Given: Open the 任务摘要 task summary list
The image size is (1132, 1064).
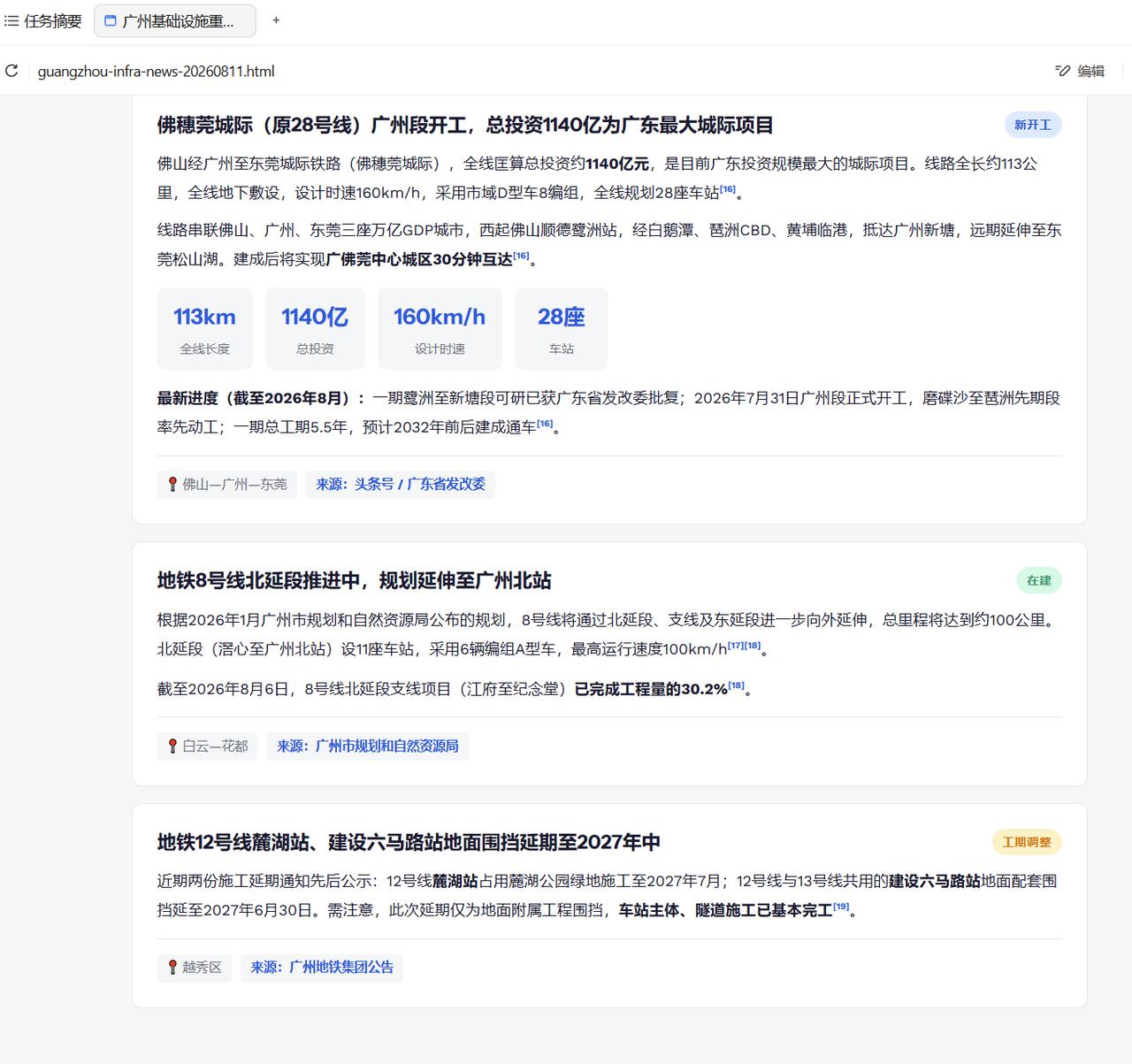Looking at the screenshot, I should [x=42, y=20].
